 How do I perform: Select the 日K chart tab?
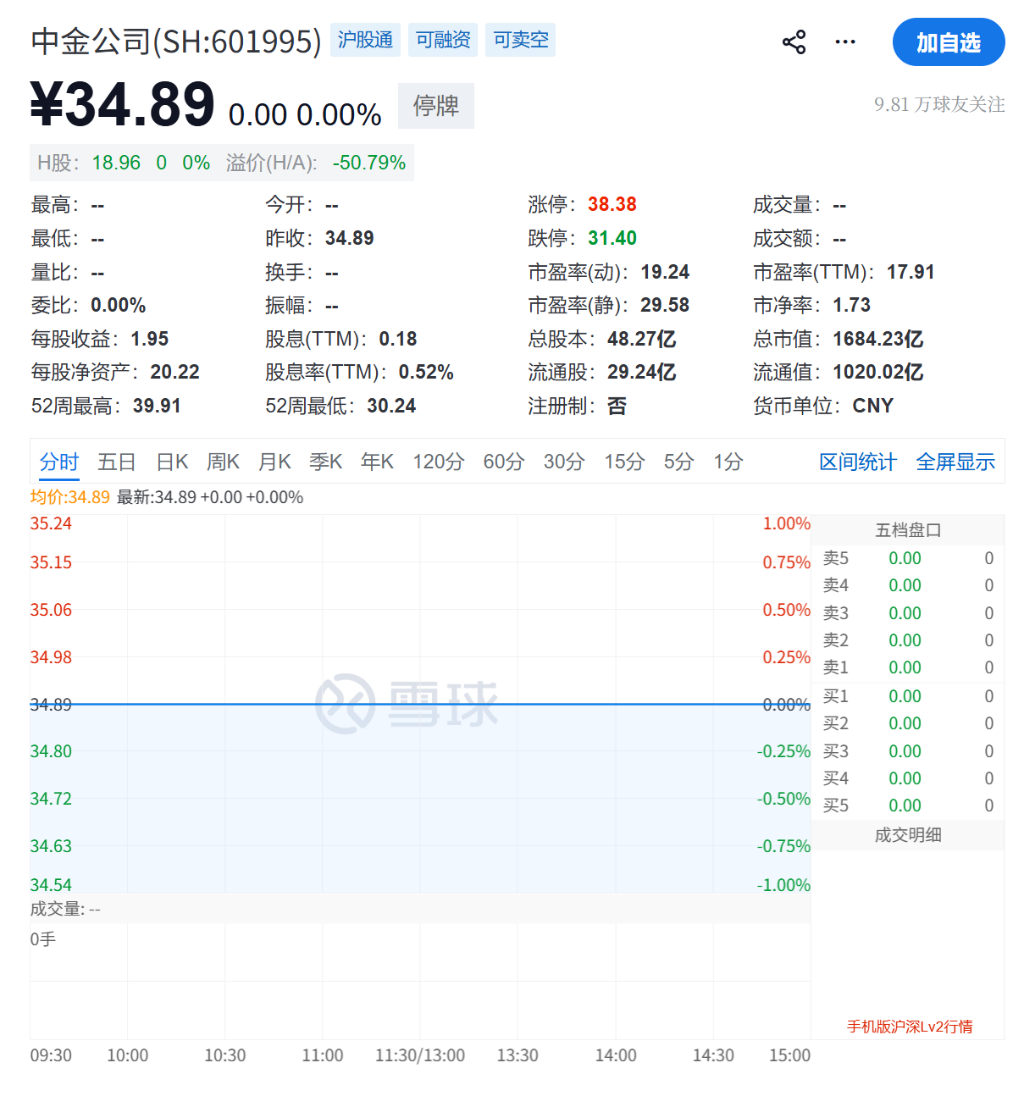click(172, 462)
